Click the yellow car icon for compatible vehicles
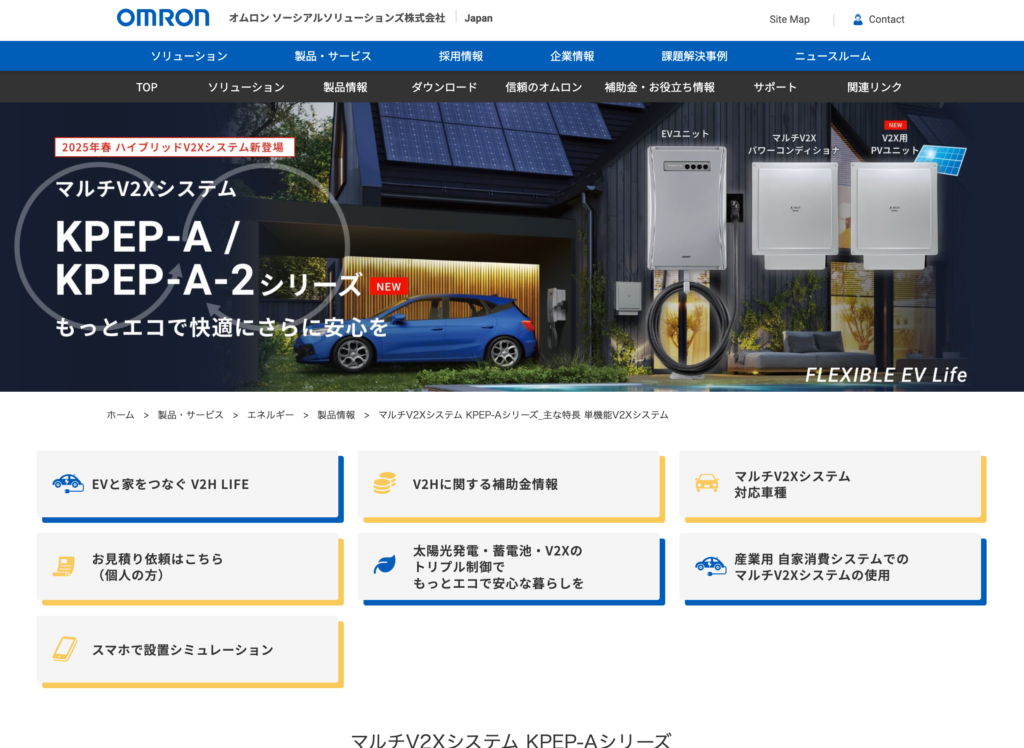Viewport: 1024px width, 748px height. tap(707, 483)
